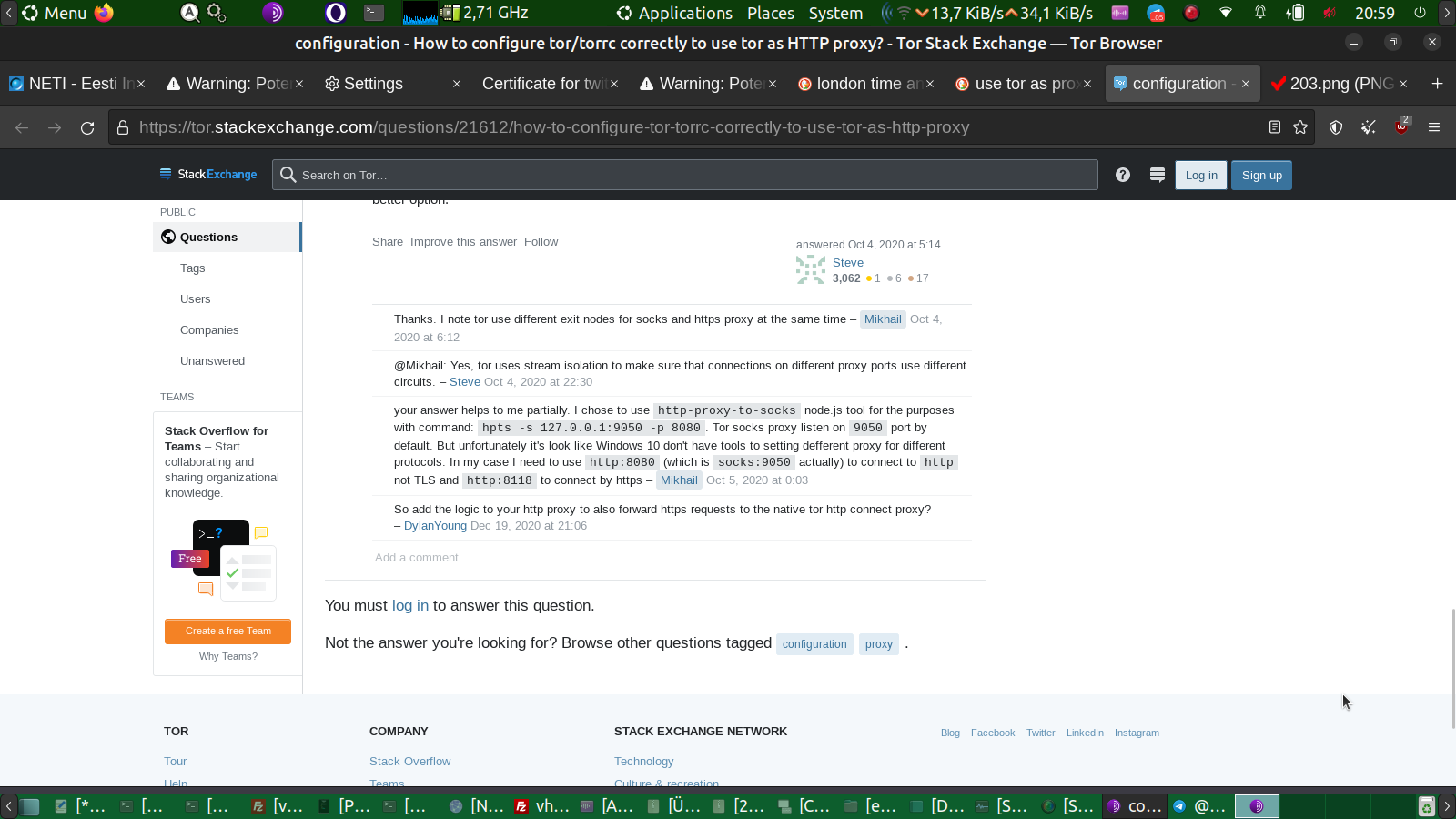Screen dimensions: 1456x819
Task: Open Unanswered in the left sidebar
Action: [x=213, y=361]
